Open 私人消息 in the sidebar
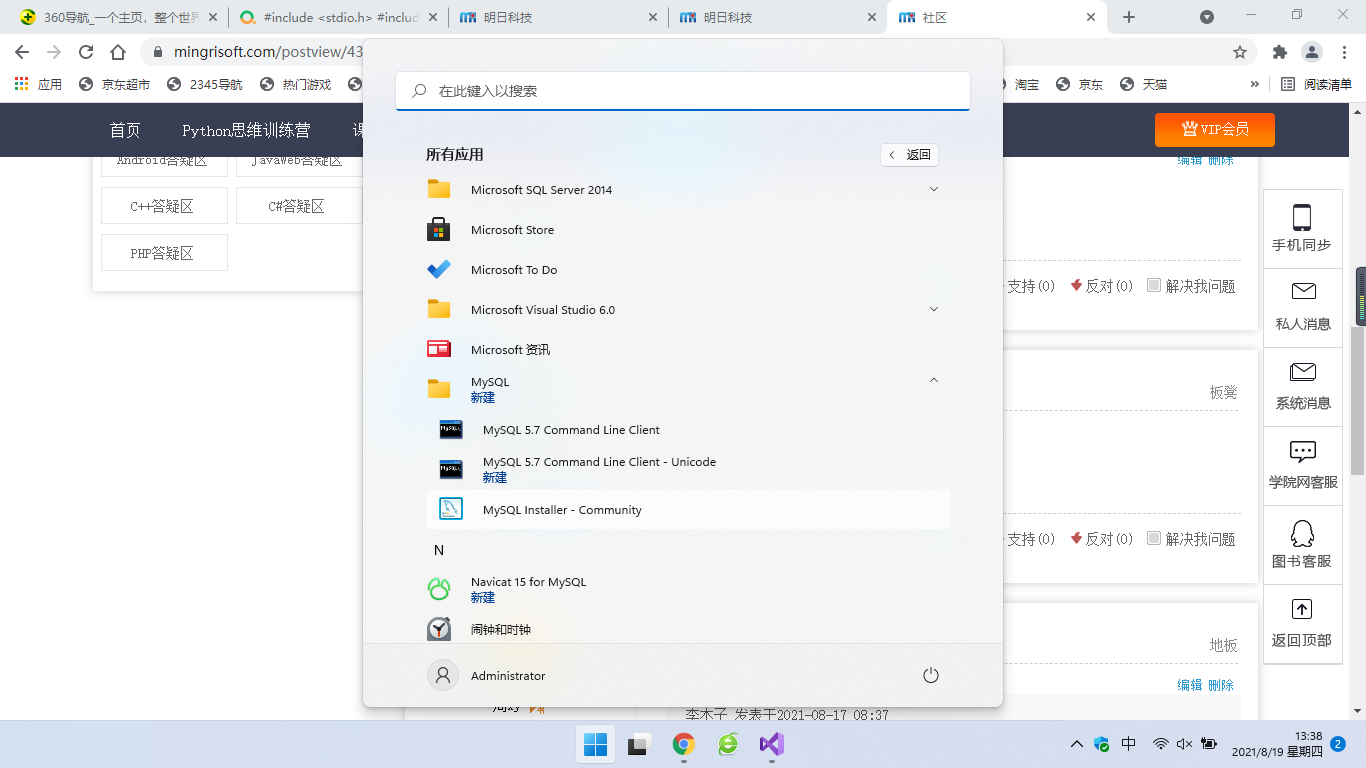 tap(1302, 308)
